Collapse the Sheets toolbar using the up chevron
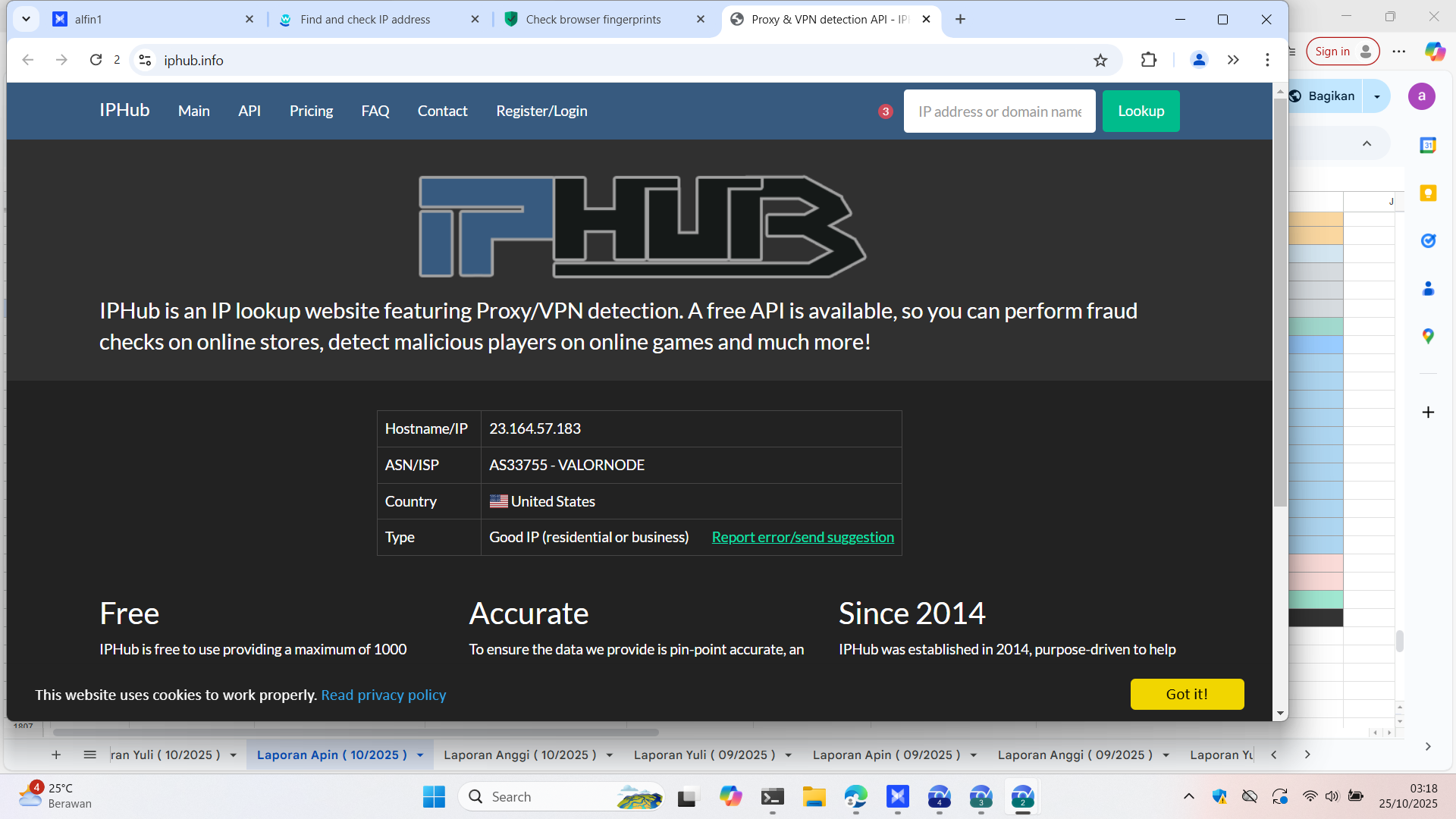The width and height of the screenshot is (1456, 819). tap(1367, 143)
